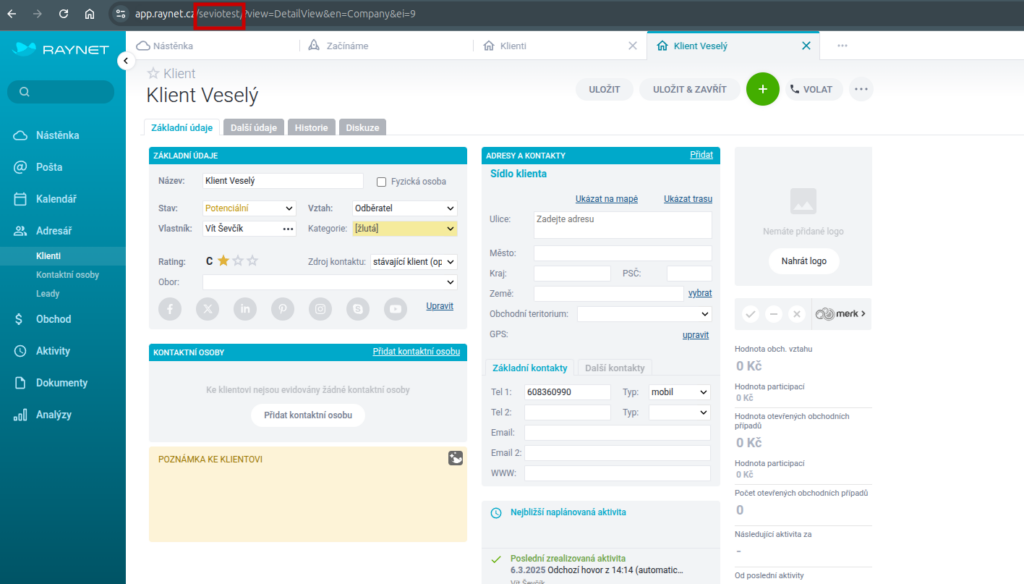Click the Ukázat na mapě link
The image size is (1024, 584).
pyautogui.click(x=606, y=199)
